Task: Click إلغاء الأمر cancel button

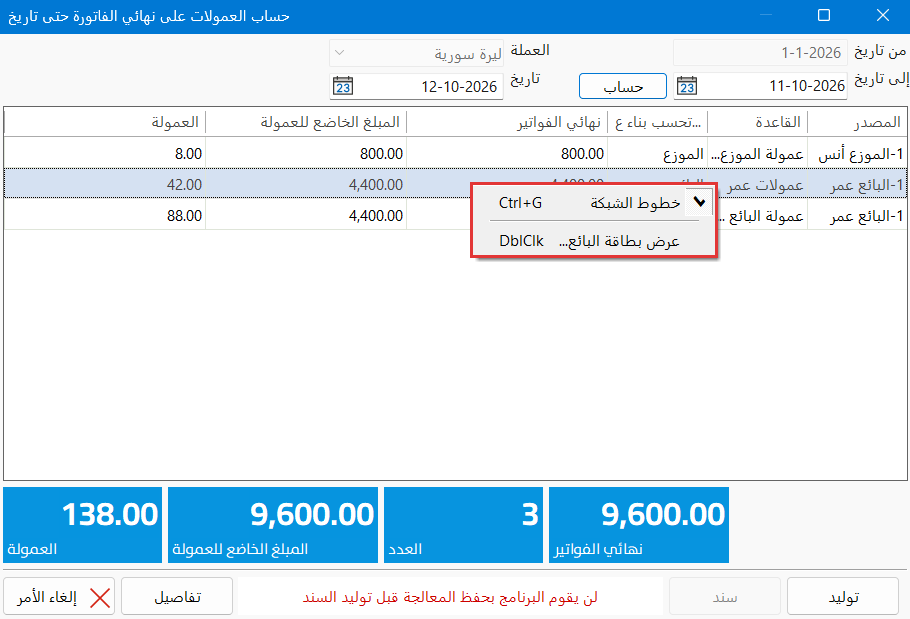Action: point(59,596)
